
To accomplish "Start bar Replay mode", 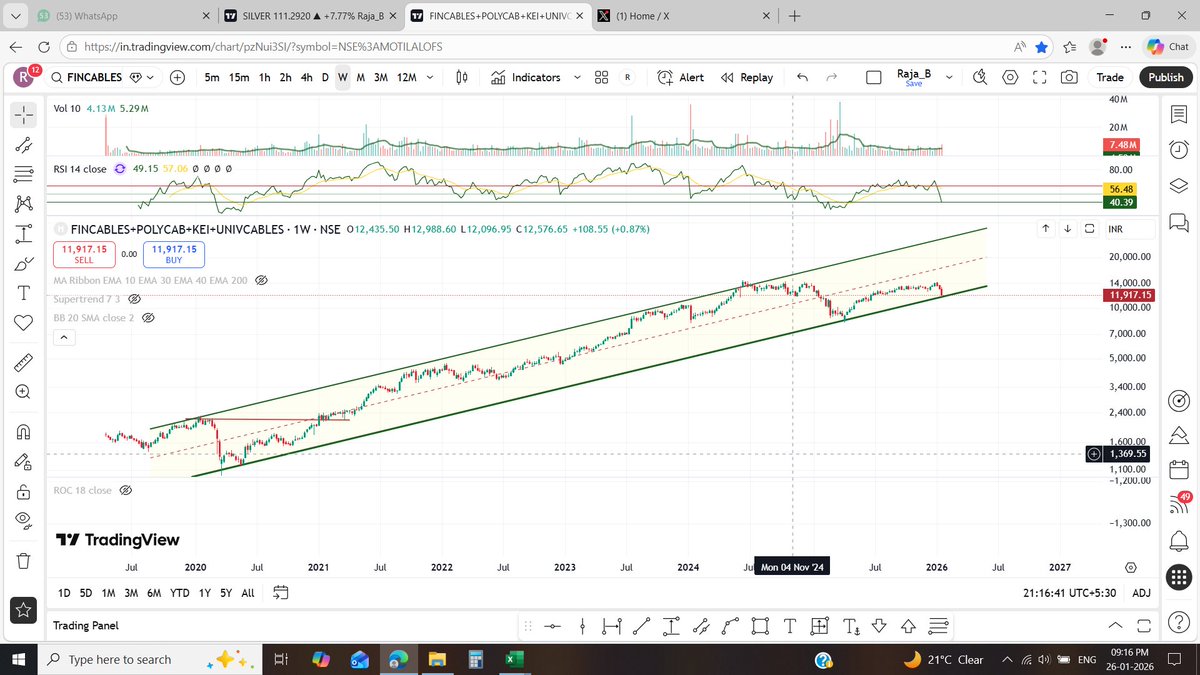I will pos(747,77).
